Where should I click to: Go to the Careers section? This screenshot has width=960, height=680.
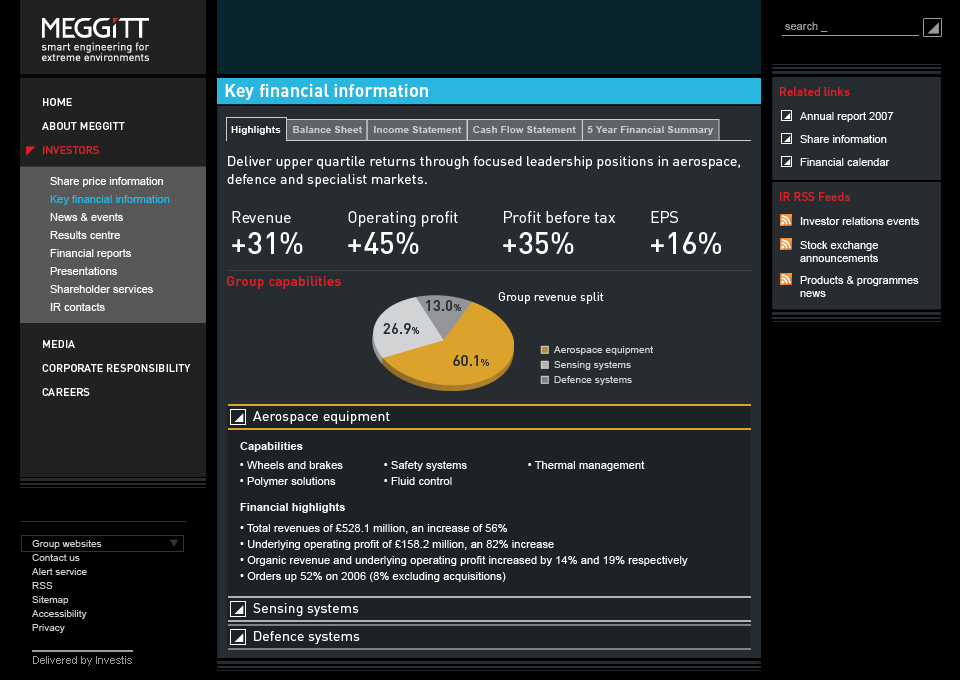click(x=66, y=392)
